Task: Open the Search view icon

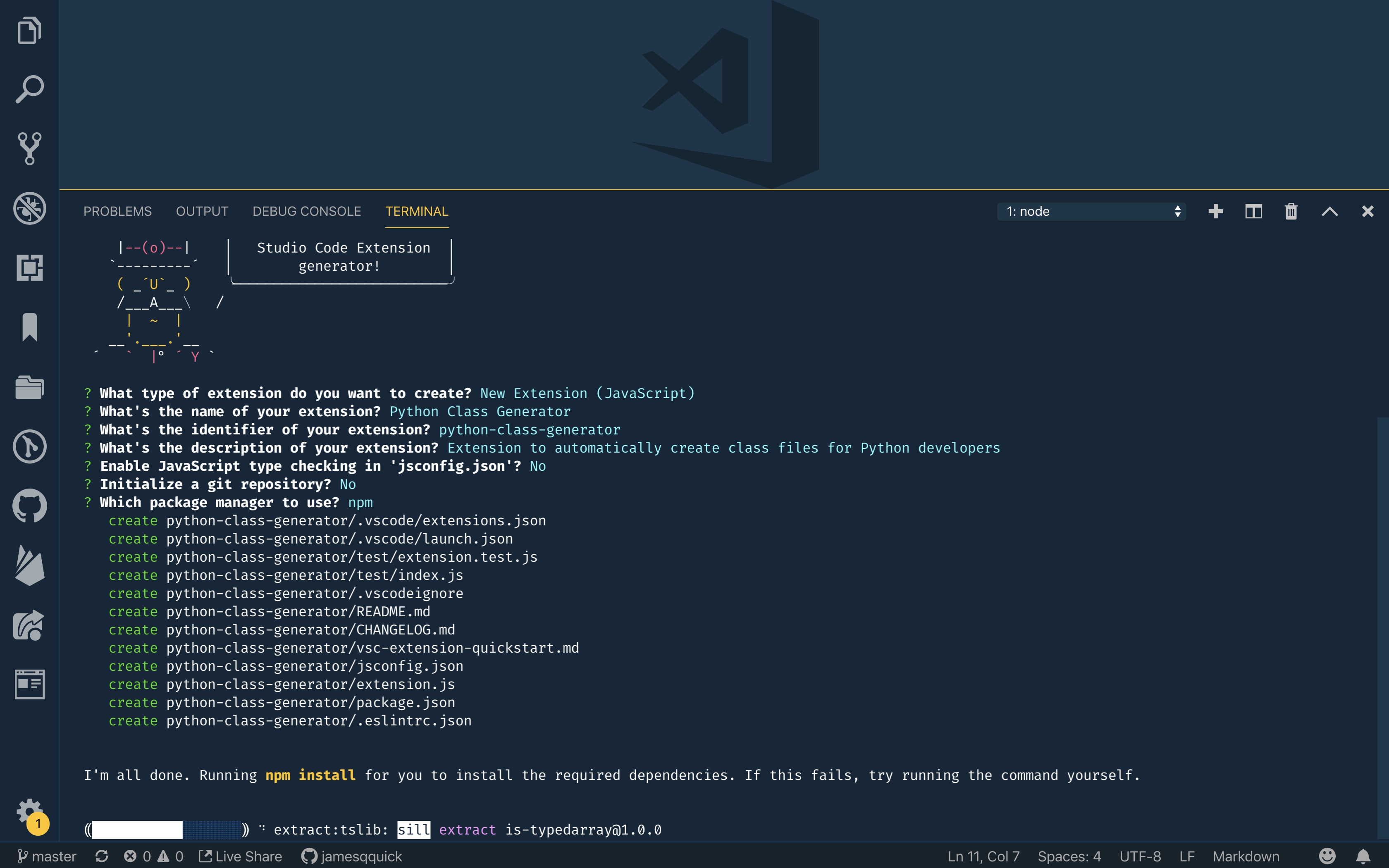Action: tap(29, 90)
